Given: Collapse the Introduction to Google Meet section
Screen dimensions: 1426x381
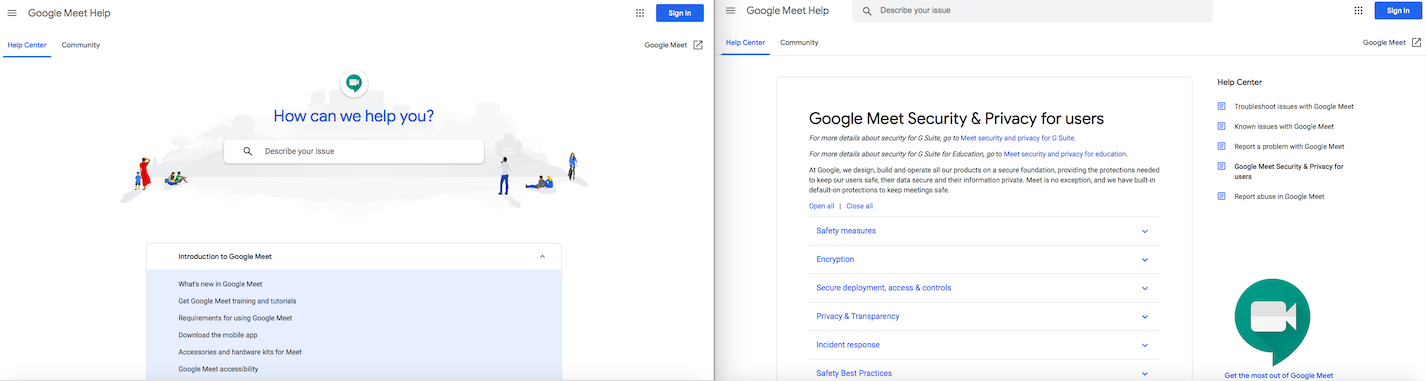Looking at the screenshot, I should (542, 257).
